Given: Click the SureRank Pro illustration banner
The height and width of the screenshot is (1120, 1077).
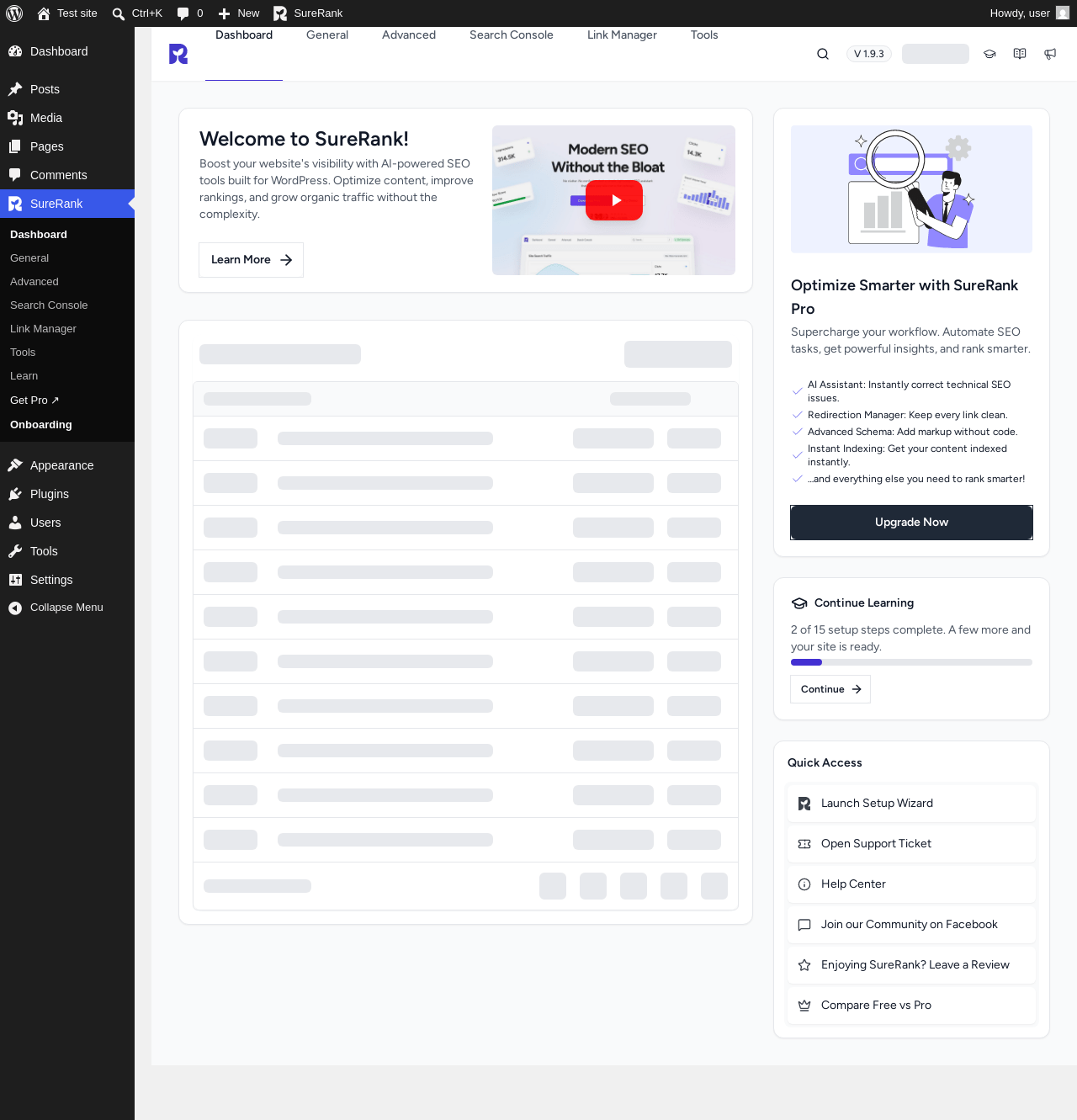Looking at the screenshot, I should click(x=911, y=189).
